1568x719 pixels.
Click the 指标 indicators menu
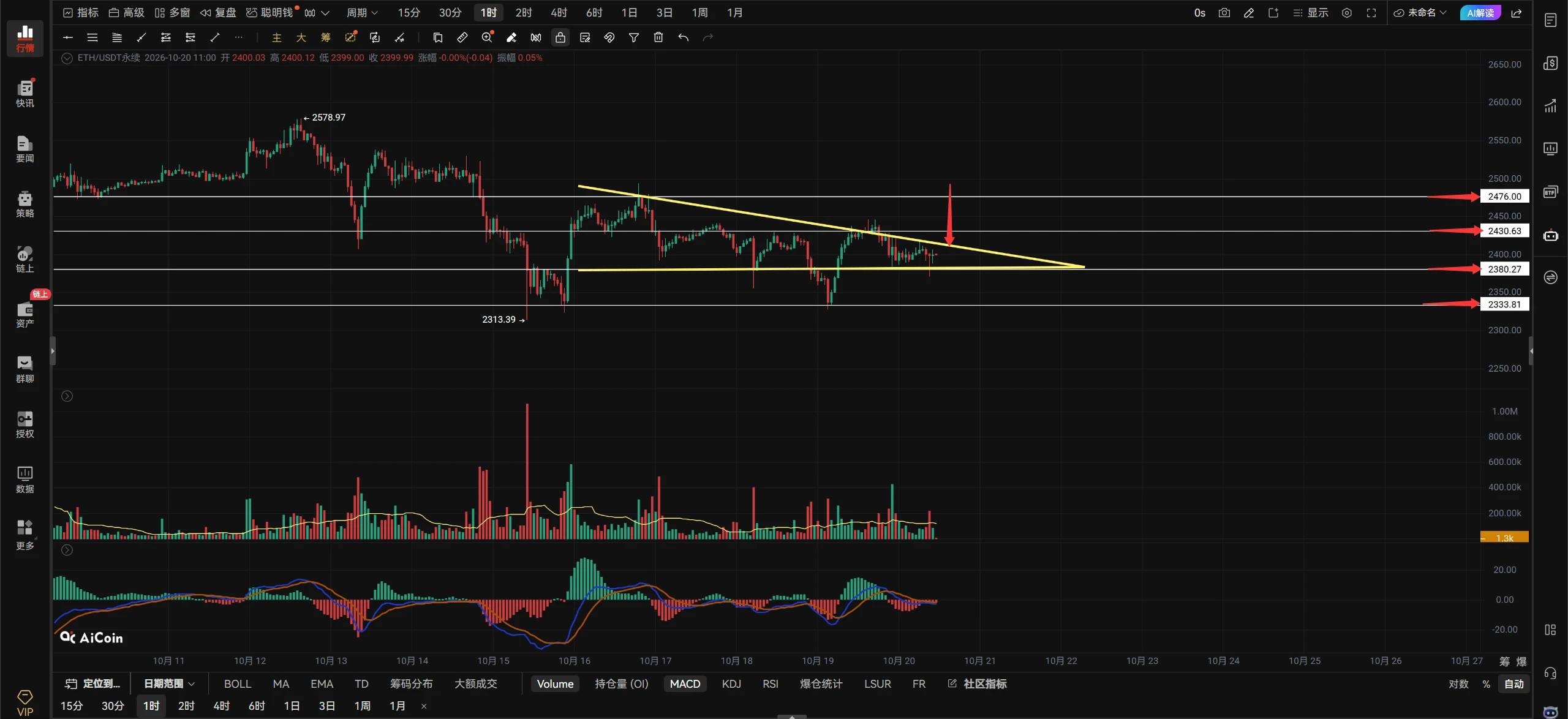[x=81, y=13]
